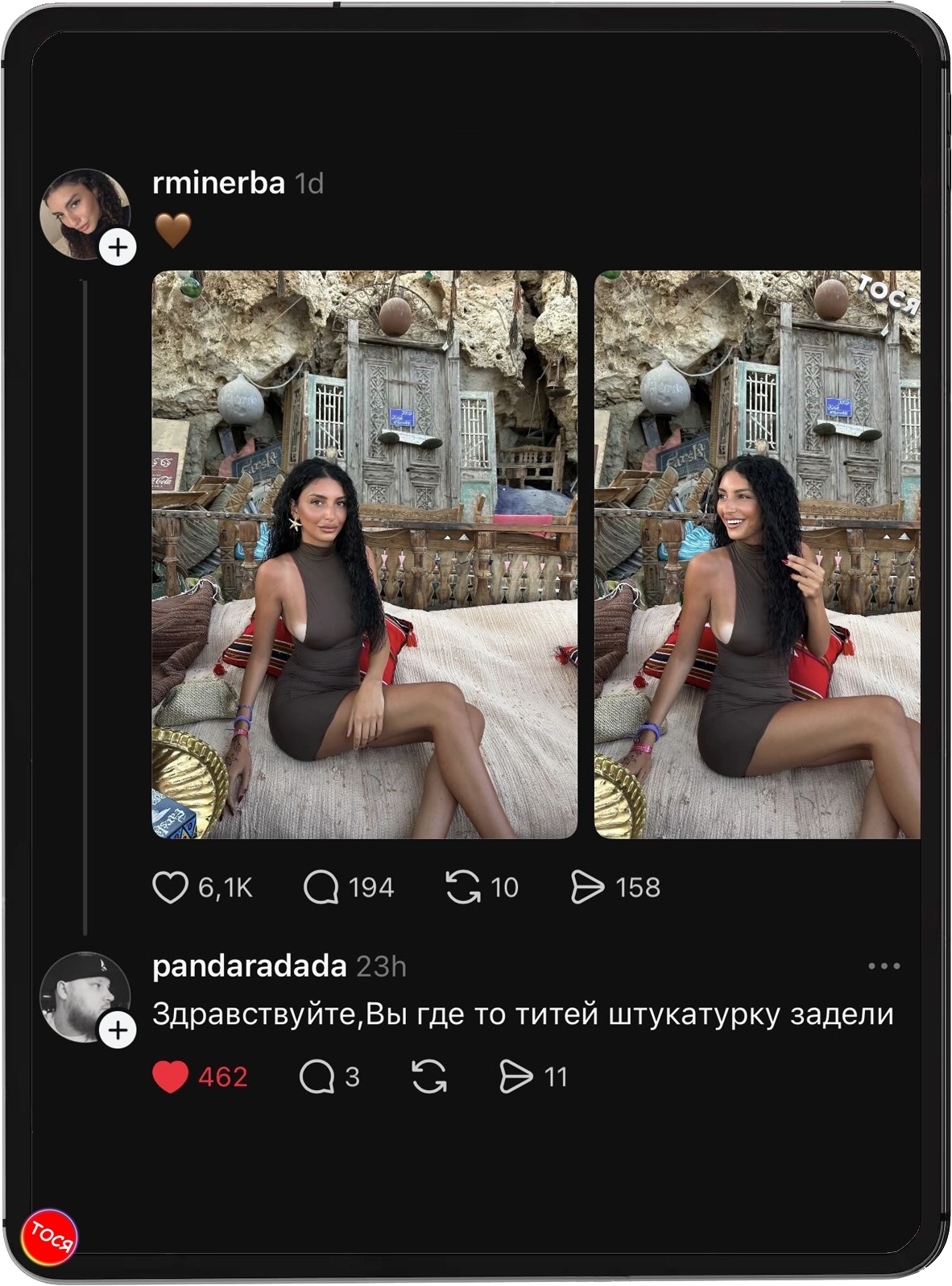Unlike the pandaradada comment's red heart
Image resolution: width=952 pixels, height=1286 pixels.
point(170,1077)
